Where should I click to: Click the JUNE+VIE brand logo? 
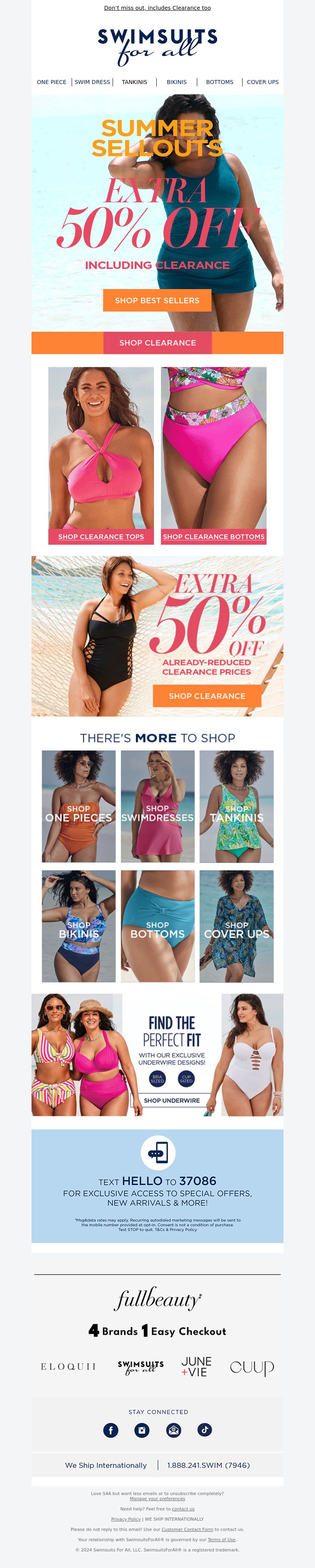tap(196, 1366)
